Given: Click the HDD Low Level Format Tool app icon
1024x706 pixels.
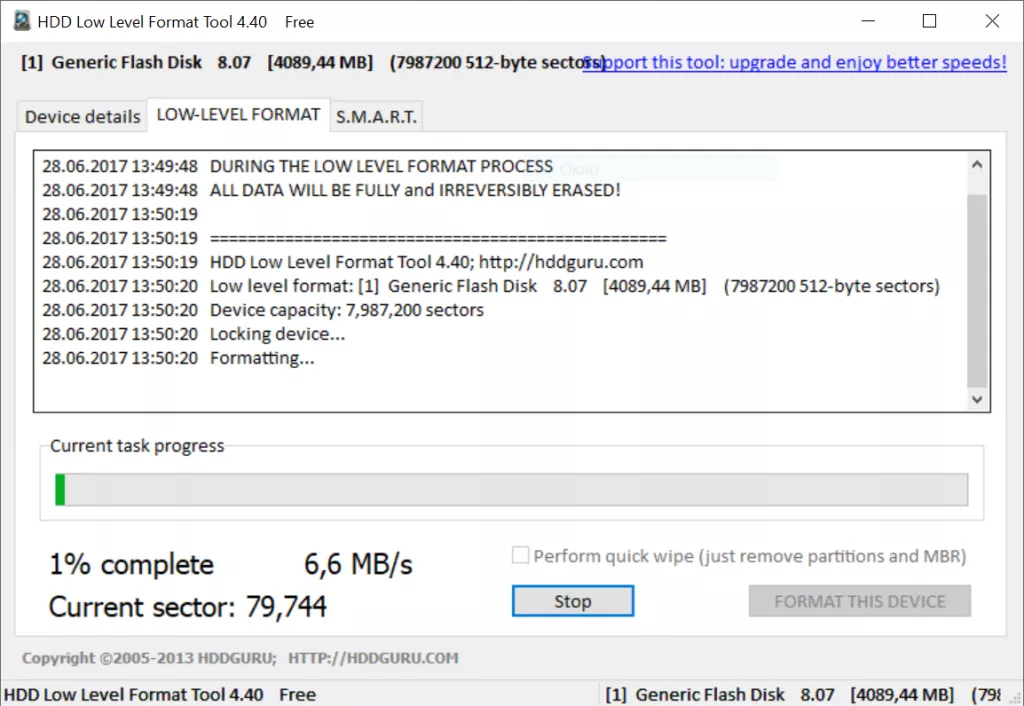Looking at the screenshot, I should [x=22, y=21].
